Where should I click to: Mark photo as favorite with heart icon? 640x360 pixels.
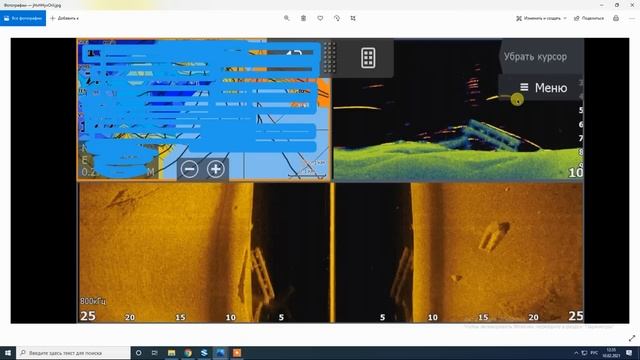click(x=320, y=18)
